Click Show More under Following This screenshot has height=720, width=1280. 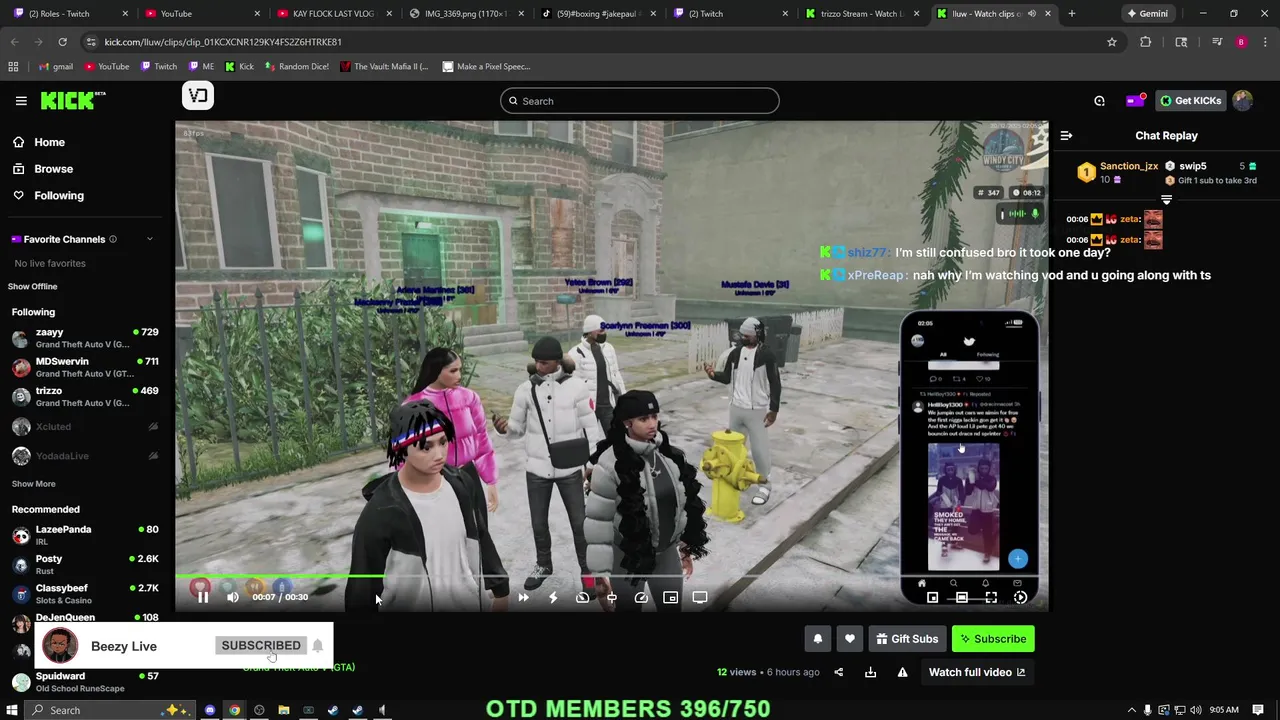pyautogui.click(x=33, y=484)
